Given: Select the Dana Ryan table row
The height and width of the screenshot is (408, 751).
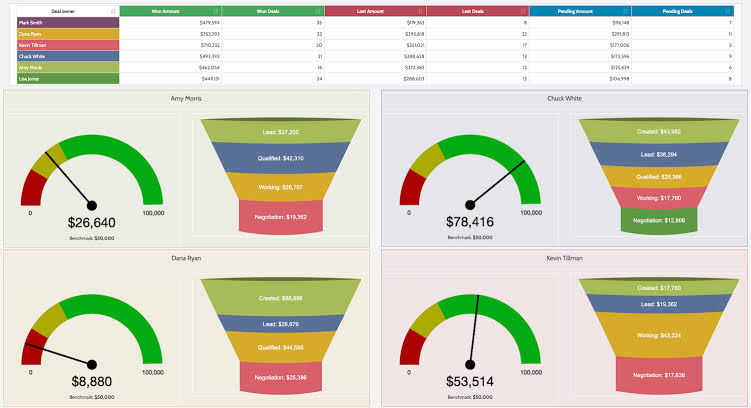Looking at the screenshot, I should point(62,34).
